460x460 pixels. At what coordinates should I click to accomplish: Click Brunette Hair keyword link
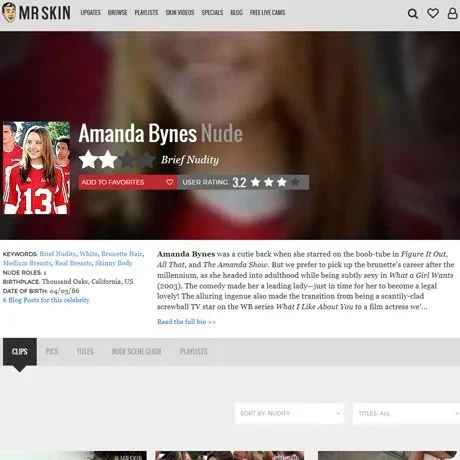(x=122, y=254)
